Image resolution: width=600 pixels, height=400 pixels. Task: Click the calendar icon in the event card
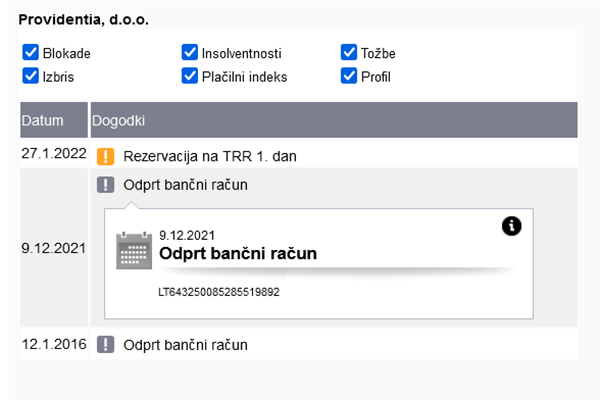pos(134,250)
